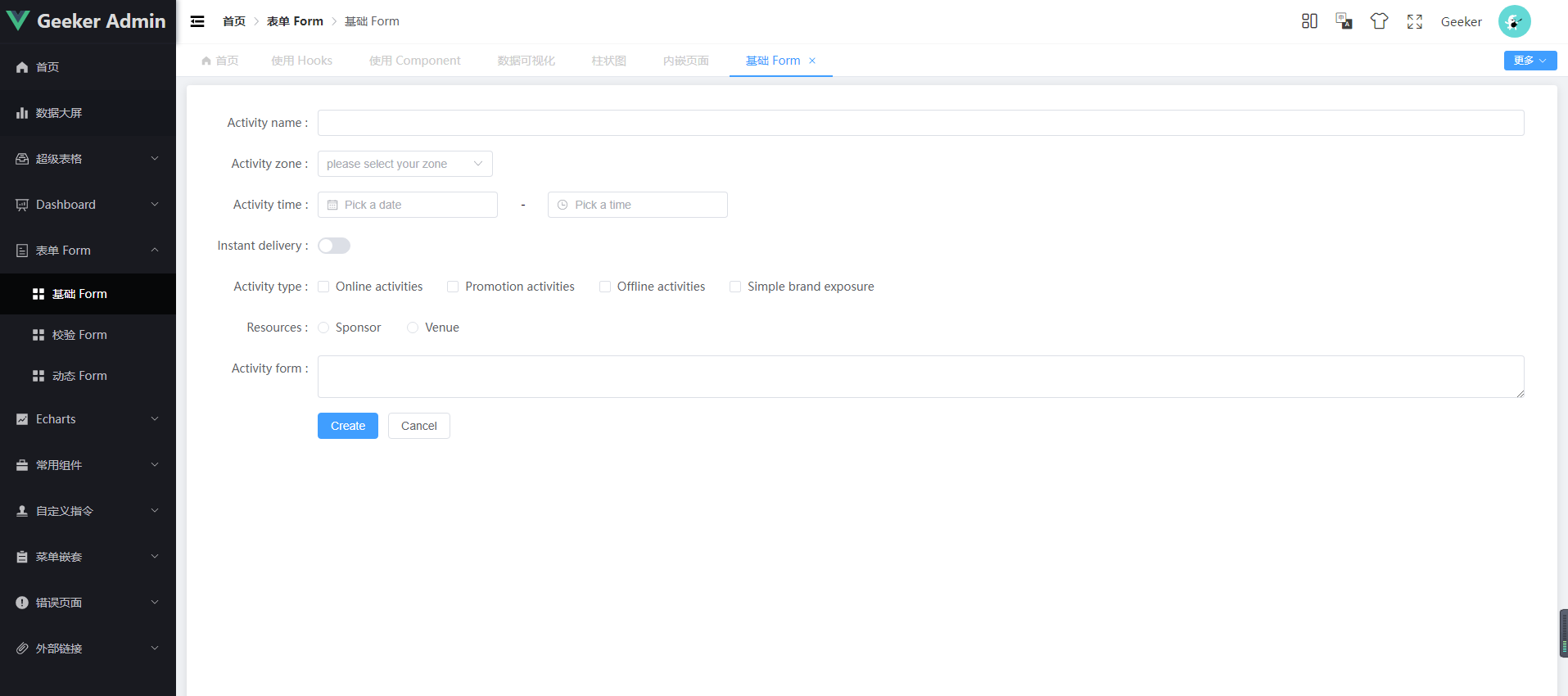Close the 基础 Form tab

click(812, 61)
